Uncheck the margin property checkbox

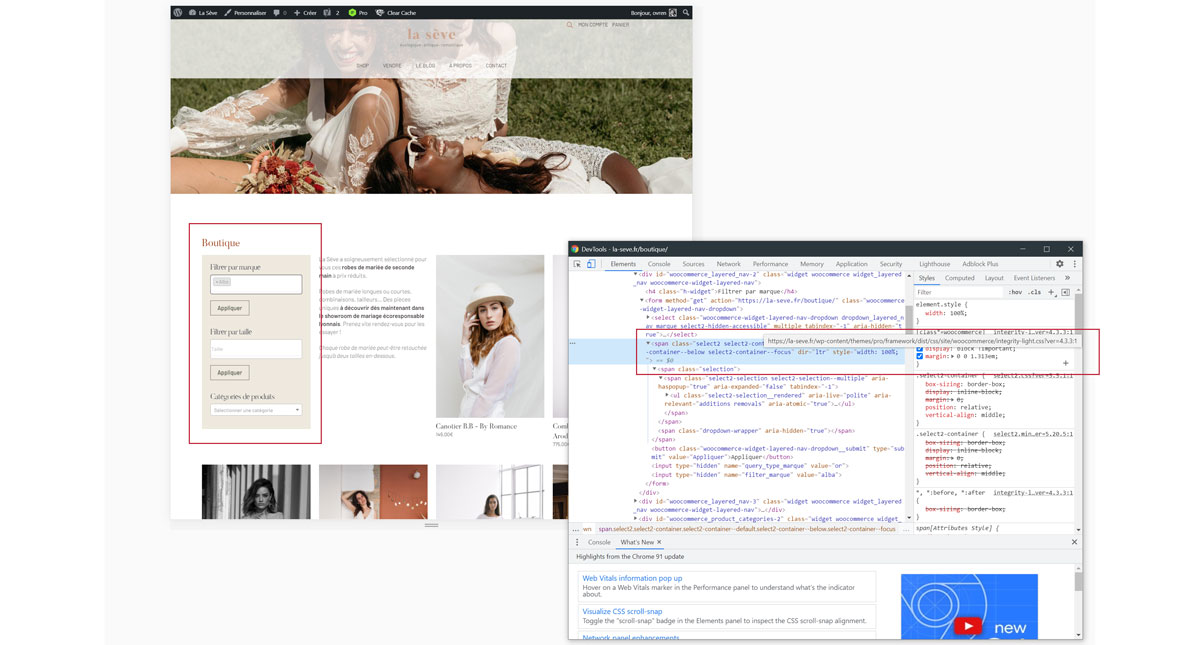point(920,356)
